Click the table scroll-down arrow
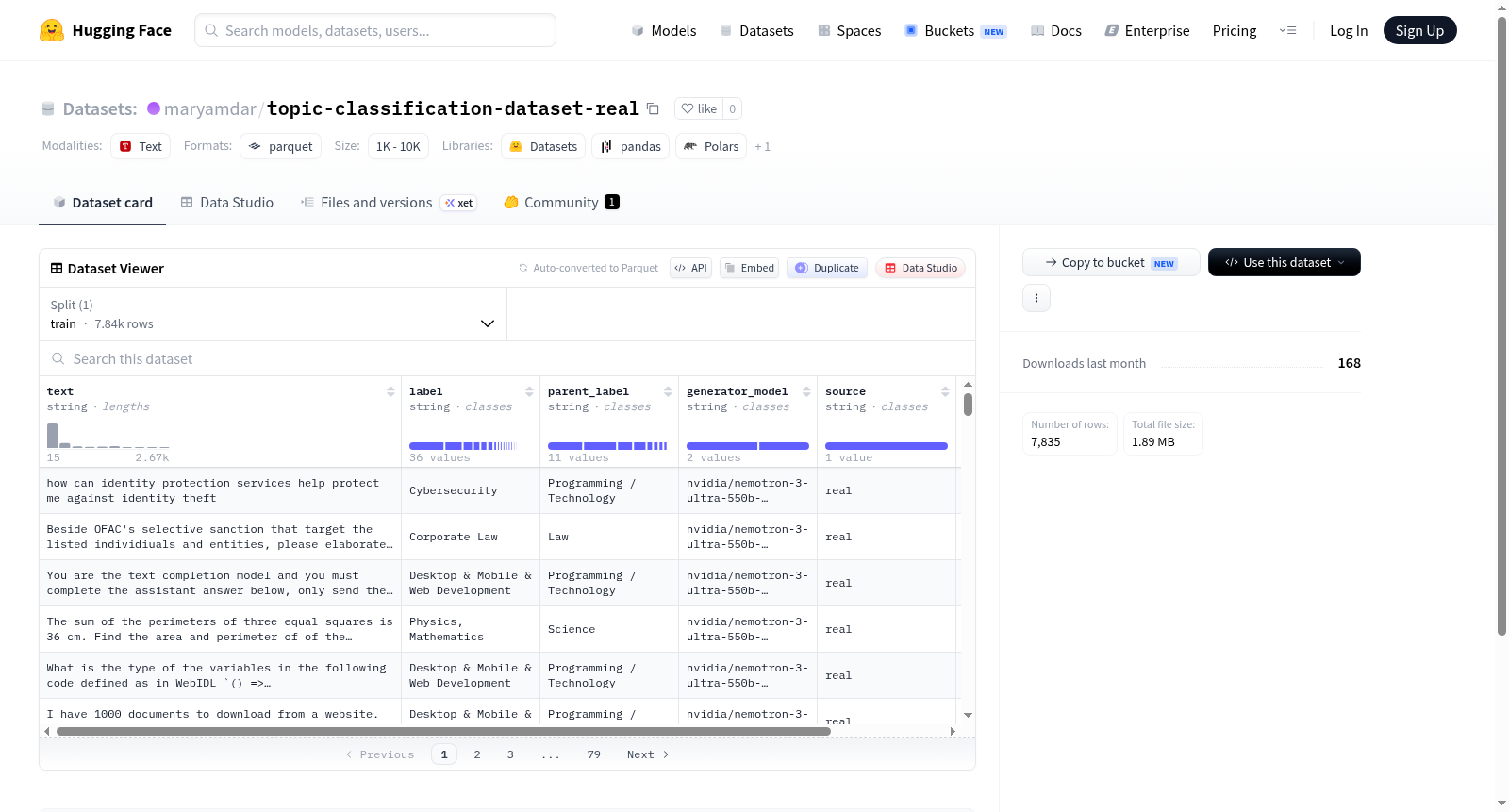 click(x=968, y=716)
